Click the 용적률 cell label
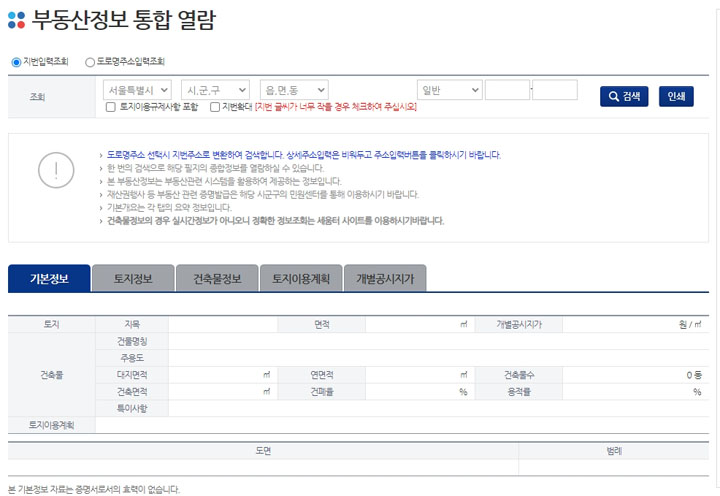Screen dimensions: 720x496 pos(519,392)
